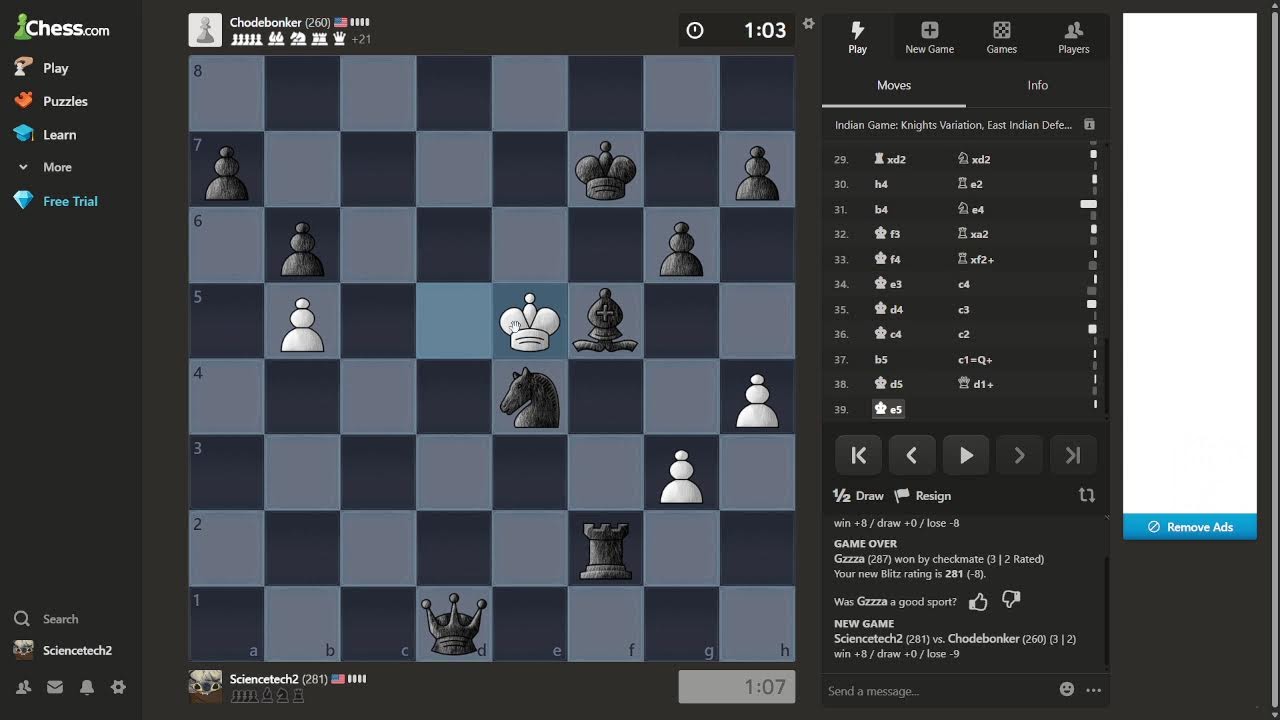Select the black queen on d1
Image resolution: width=1280 pixels, height=720 pixels.
click(x=454, y=624)
